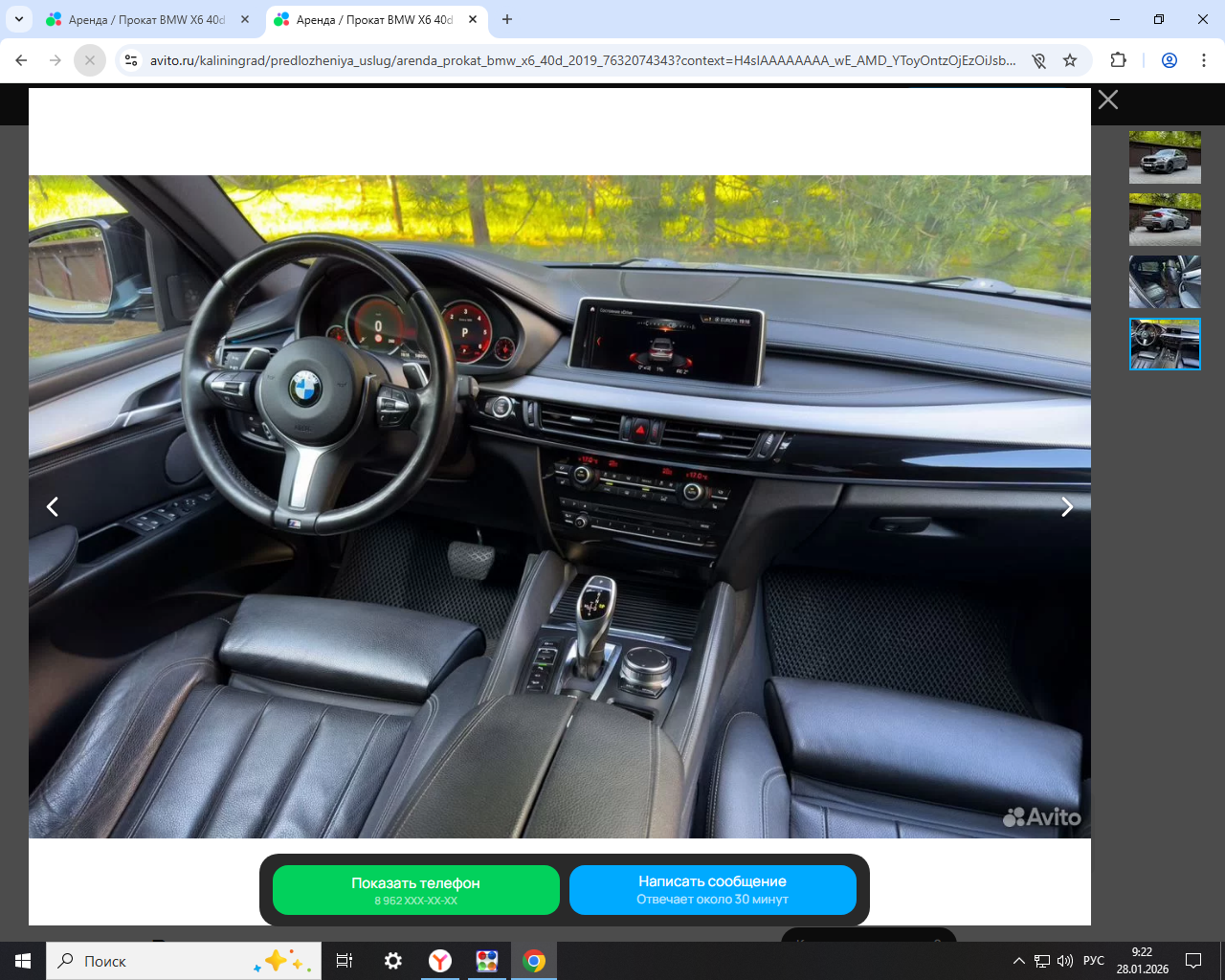Select the second rear-view thumbnail

tap(1165, 219)
